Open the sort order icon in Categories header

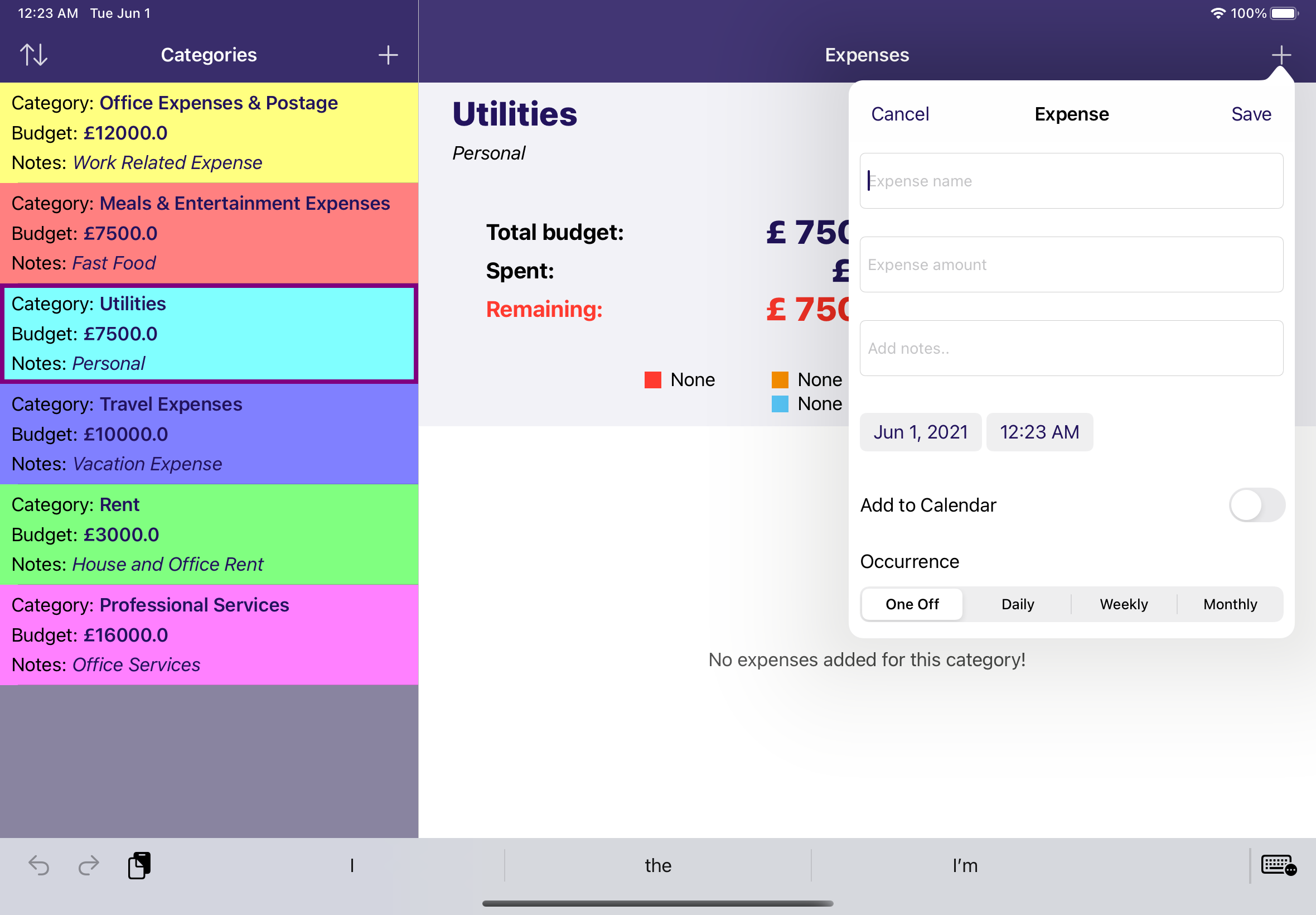pos(33,55)
